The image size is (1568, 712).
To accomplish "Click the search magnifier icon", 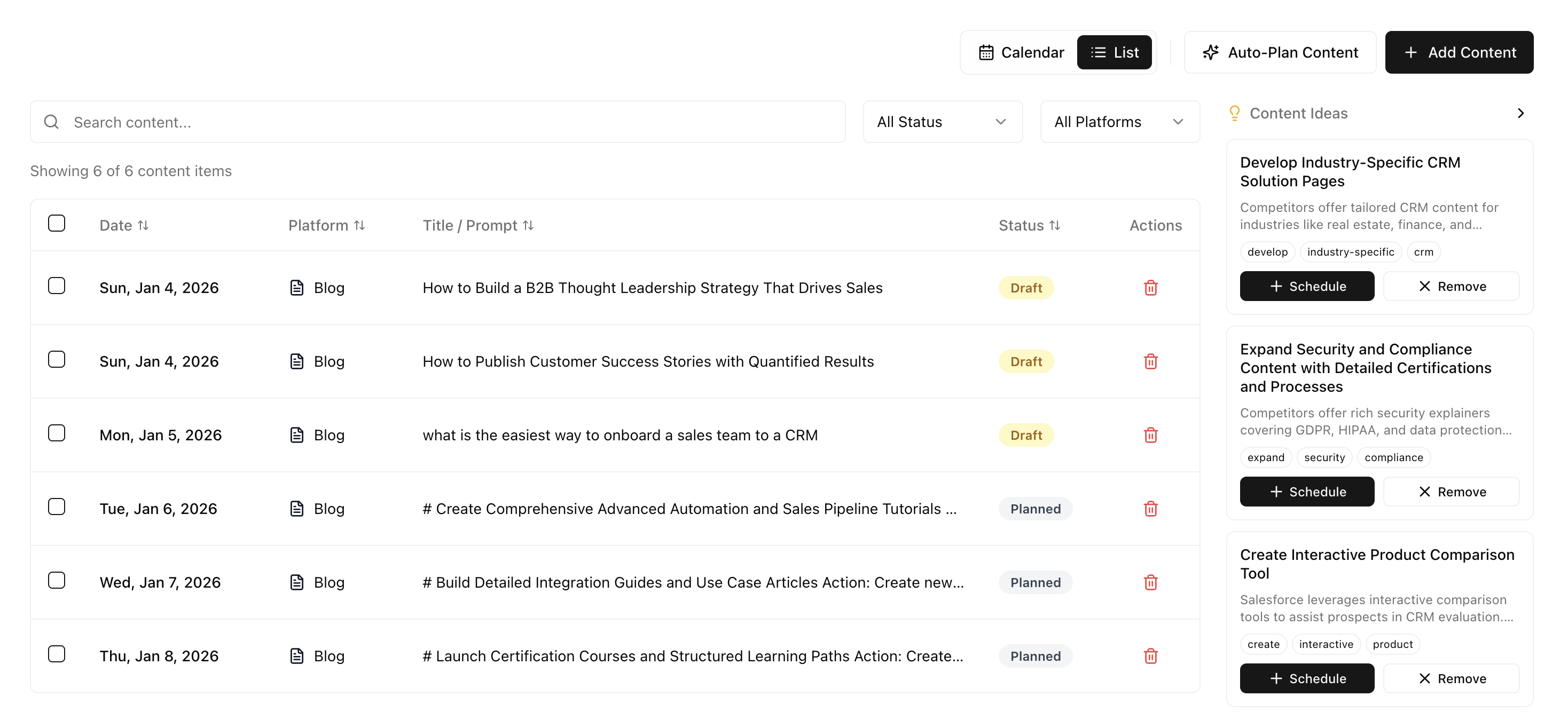I will coord(51,122).
